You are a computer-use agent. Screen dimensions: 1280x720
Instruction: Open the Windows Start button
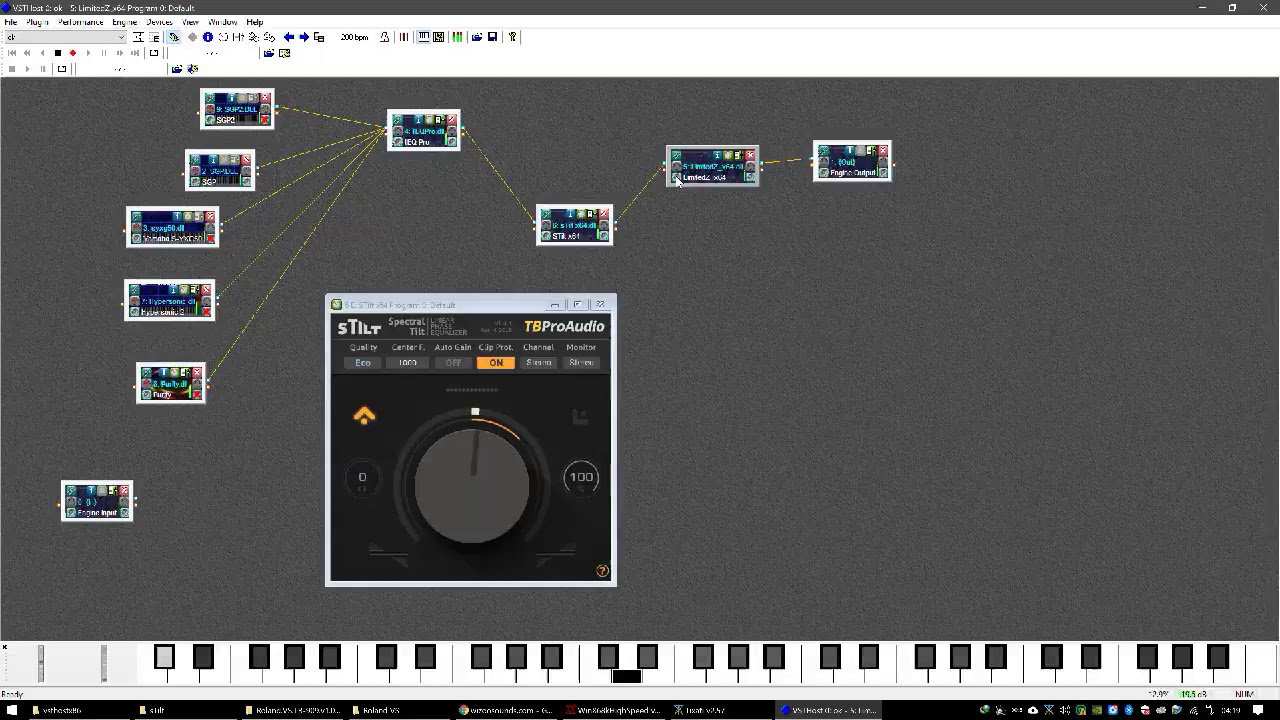click(x=12, y=710)
